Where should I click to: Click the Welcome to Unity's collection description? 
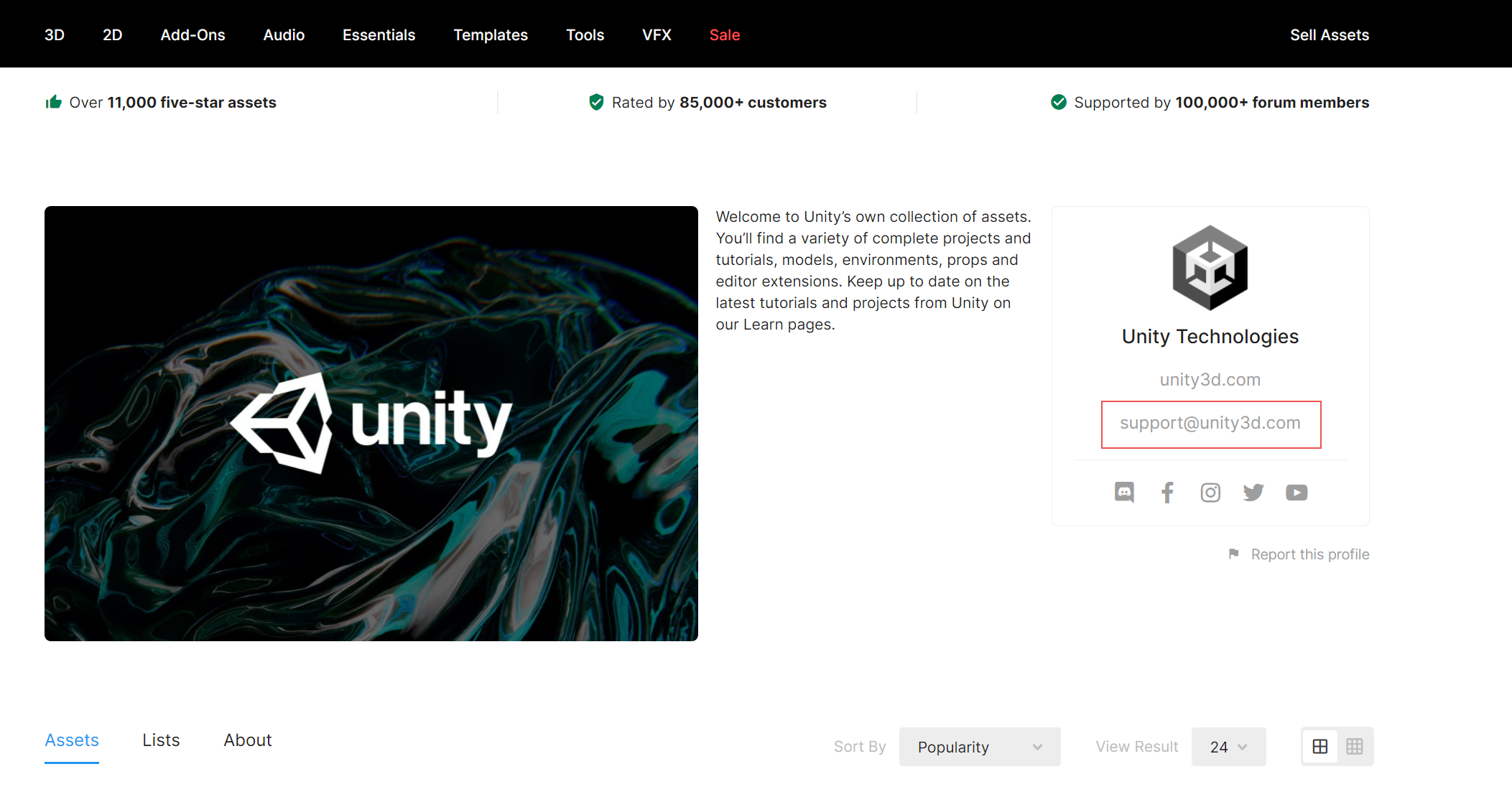tap(873, 271)
